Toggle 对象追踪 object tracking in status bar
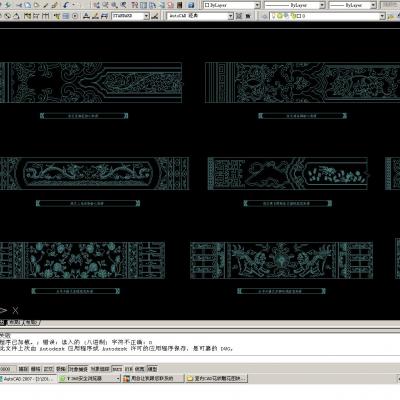 point(100,369)
